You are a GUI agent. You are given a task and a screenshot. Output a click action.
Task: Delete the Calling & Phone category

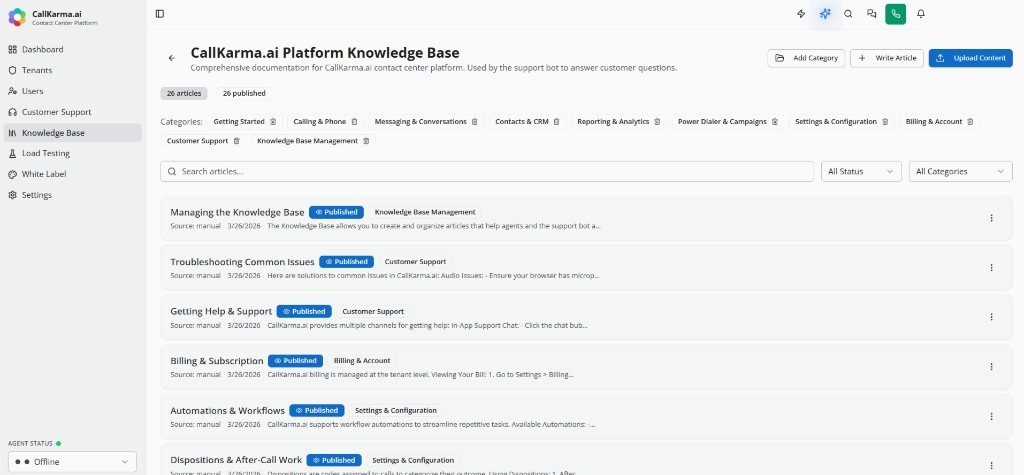[x=354, y=122]
